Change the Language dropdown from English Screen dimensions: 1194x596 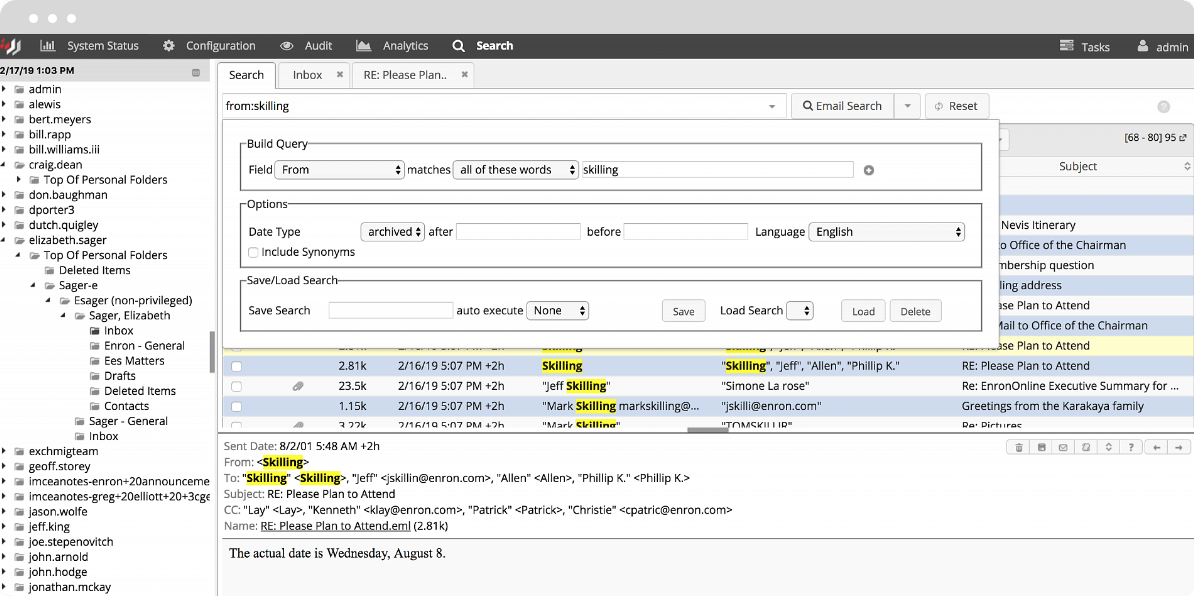[886, 231]
